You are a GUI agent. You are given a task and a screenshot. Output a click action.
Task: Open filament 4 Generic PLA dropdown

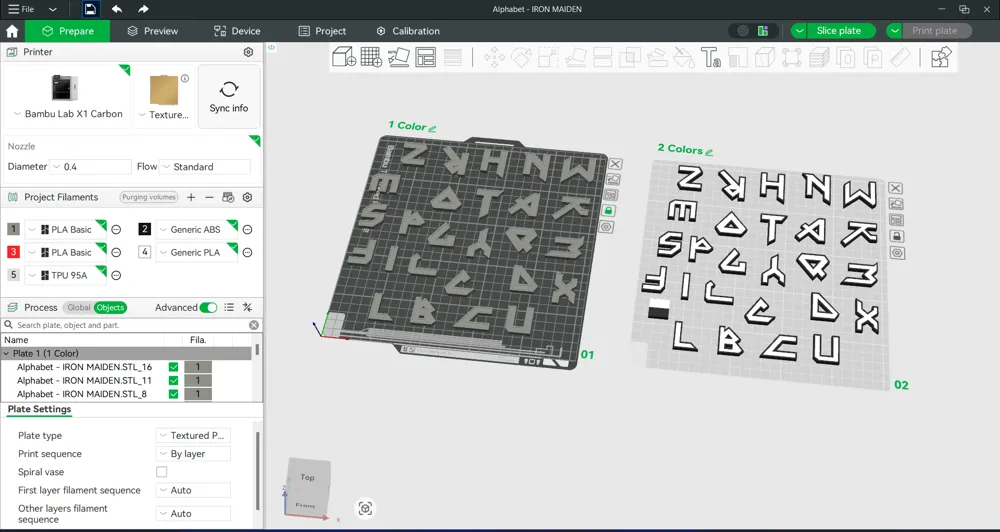pyautogui.click(x=196, y=253)
